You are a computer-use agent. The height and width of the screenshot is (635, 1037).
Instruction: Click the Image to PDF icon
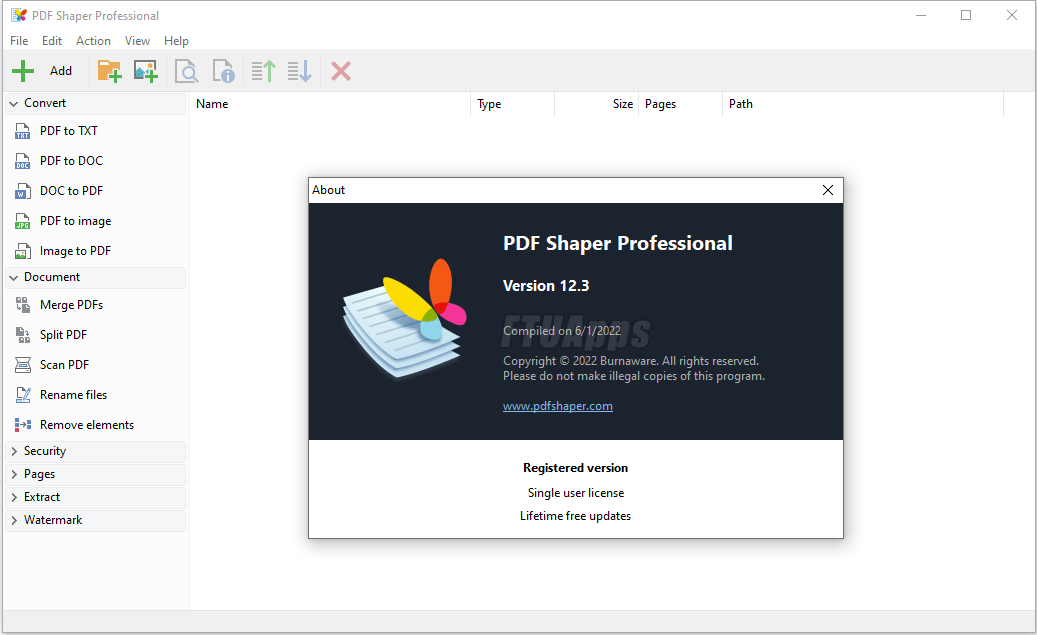point(22,251)
